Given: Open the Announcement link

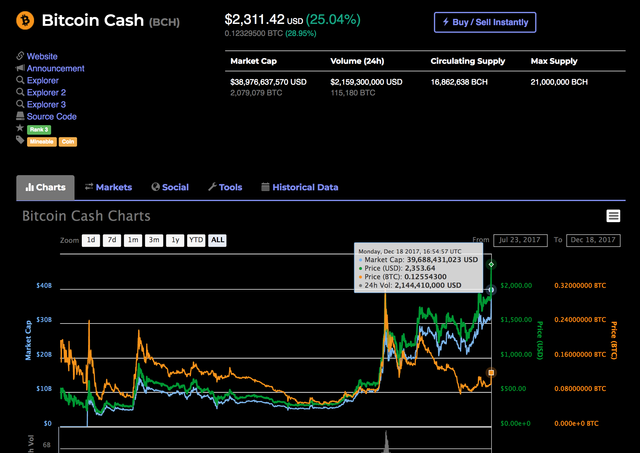Looking at the screenshot, I should (56, 68).
